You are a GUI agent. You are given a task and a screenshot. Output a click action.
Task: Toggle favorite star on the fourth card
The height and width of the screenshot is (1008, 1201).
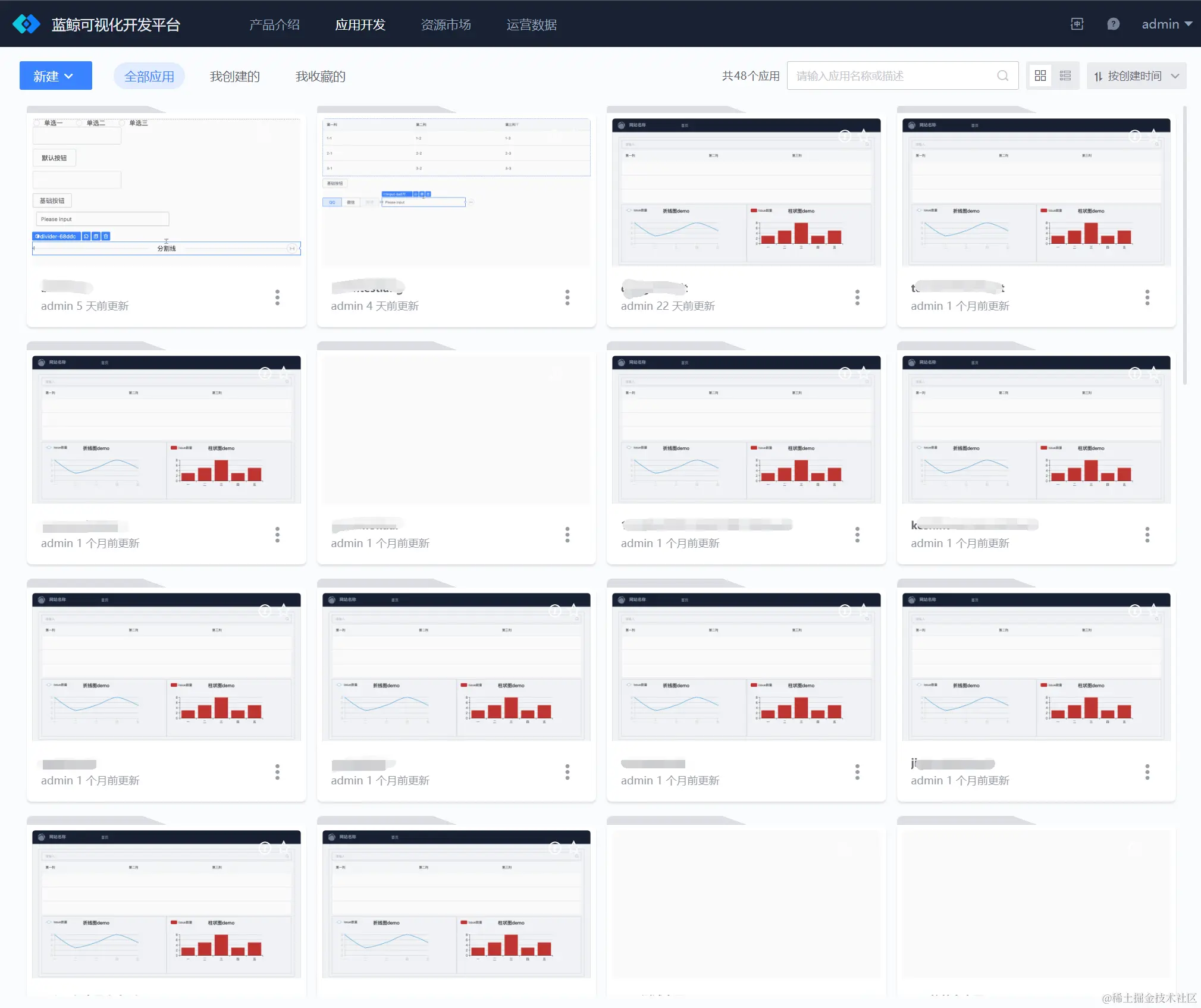[x=1154, y=136]
